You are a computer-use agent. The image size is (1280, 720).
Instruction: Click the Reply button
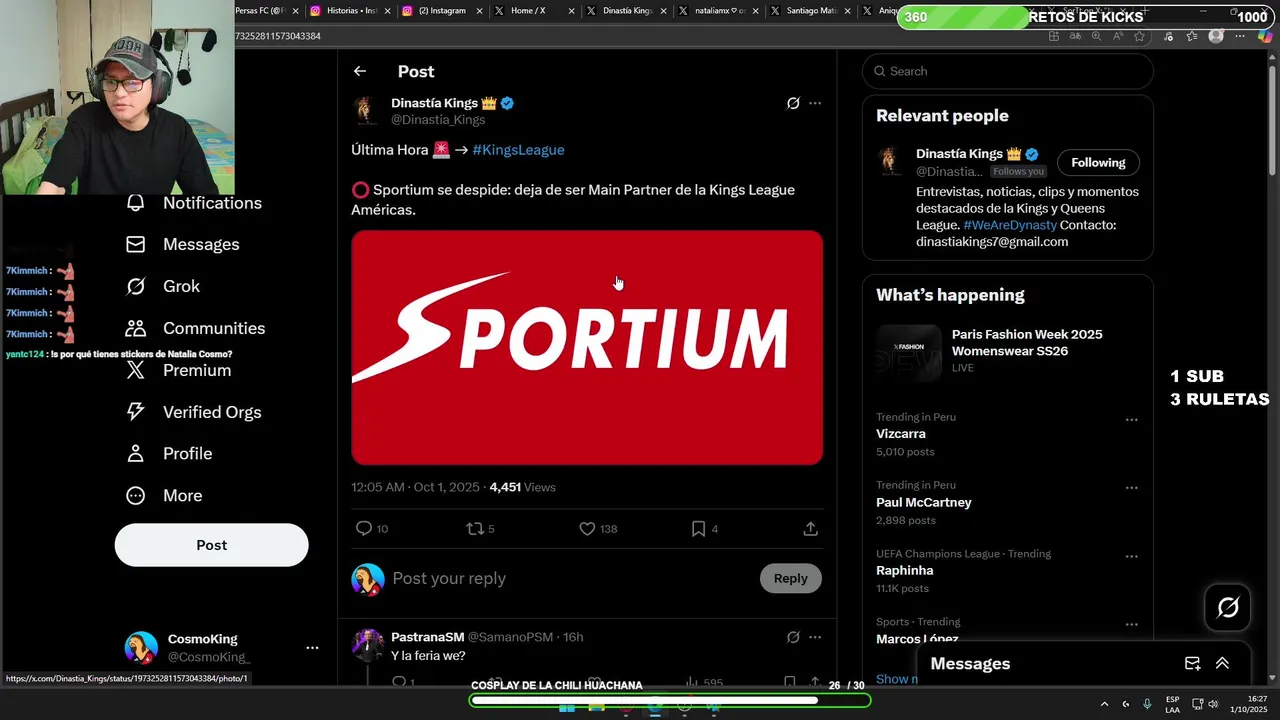(790, 578)
